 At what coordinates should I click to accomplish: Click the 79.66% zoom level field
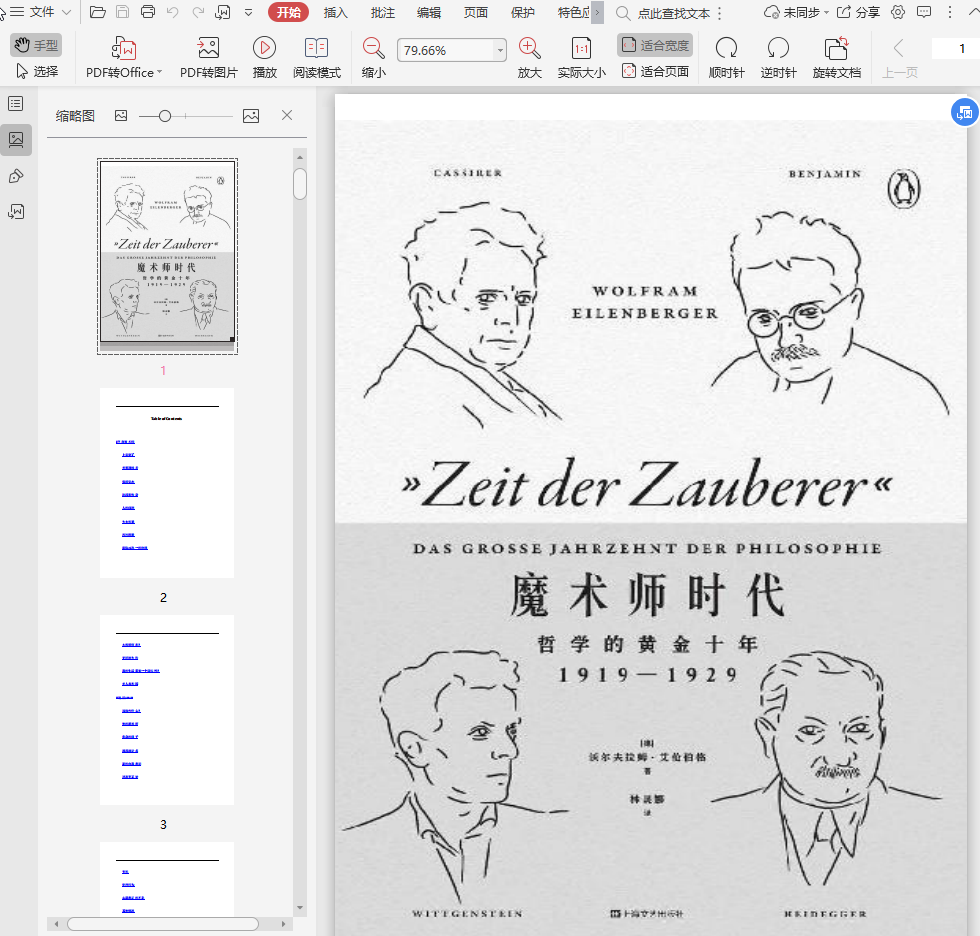coord(446,50)
